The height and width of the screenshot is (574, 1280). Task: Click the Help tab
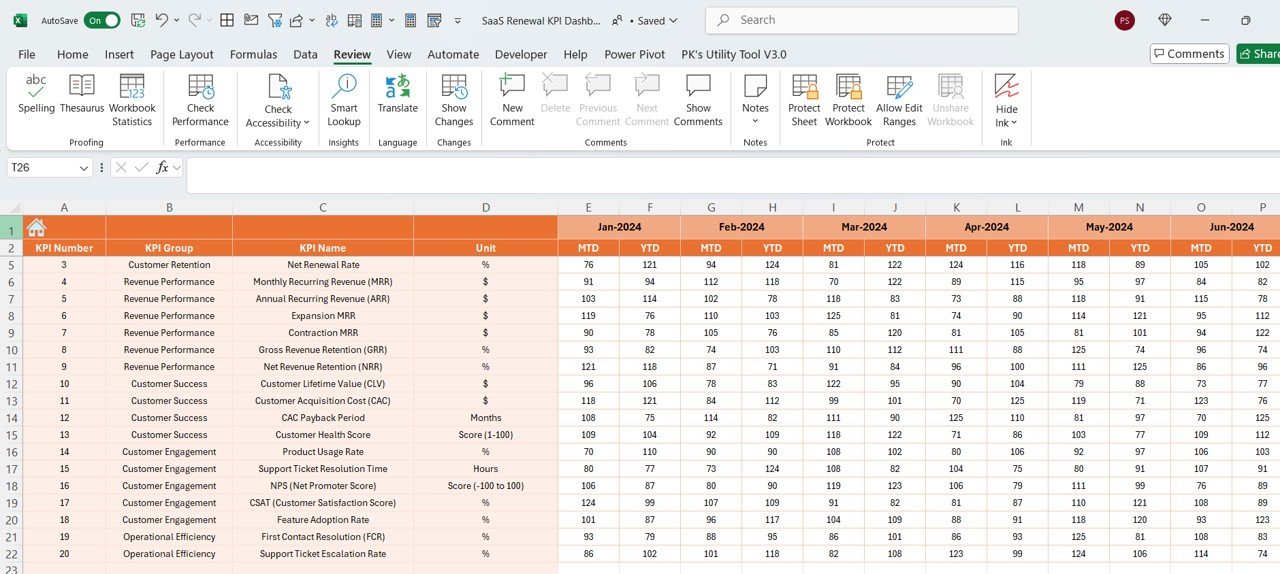(575, 54)
